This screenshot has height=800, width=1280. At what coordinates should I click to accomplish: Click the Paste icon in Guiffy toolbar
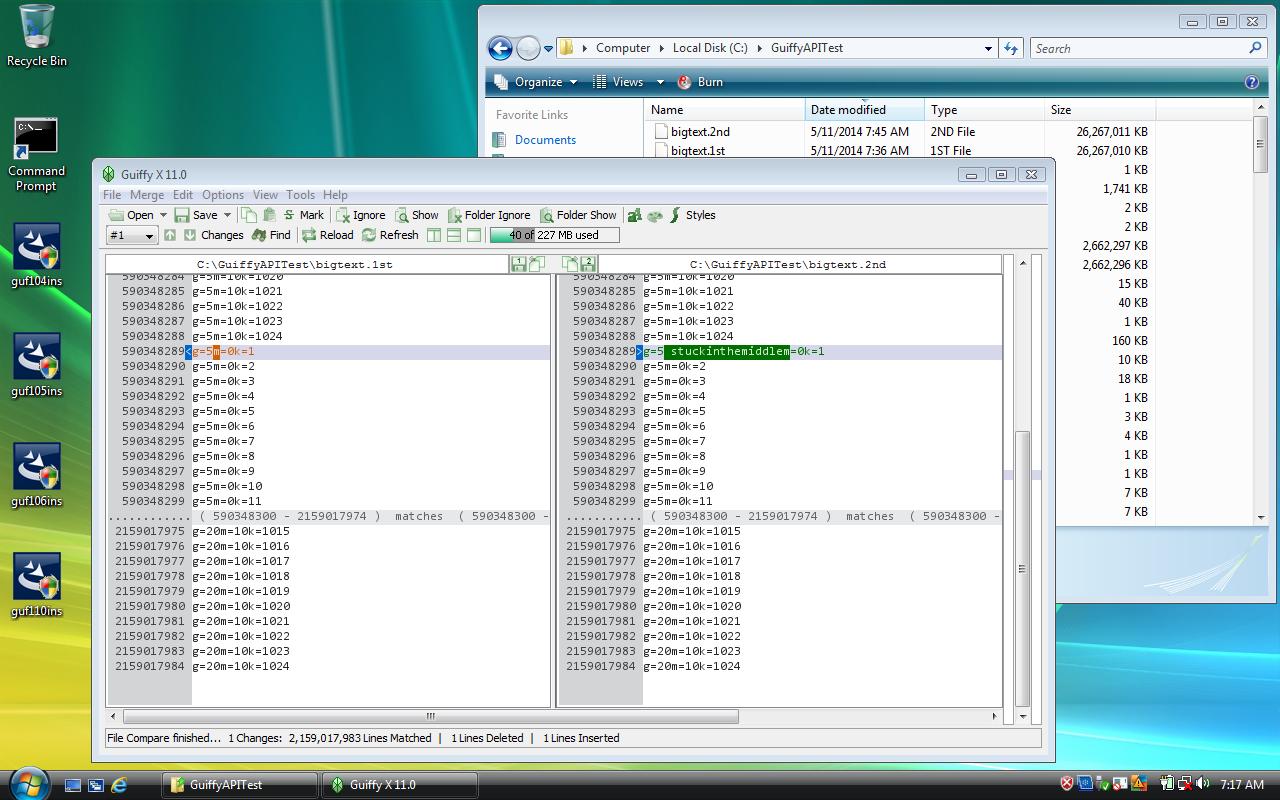click(269, 215)
